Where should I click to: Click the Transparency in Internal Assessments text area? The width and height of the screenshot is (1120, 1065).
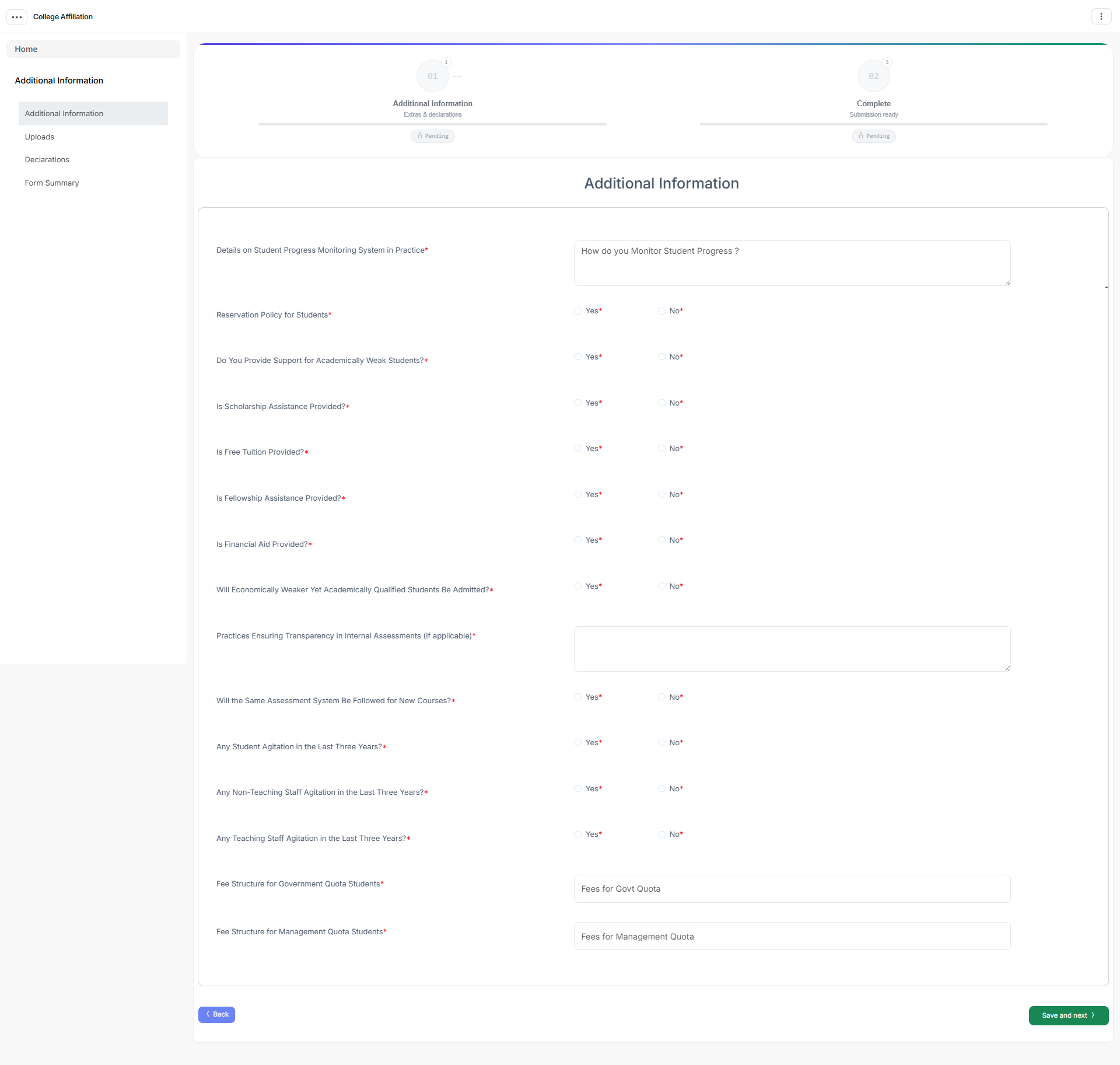pyautogui.click(x=792, y=649)
